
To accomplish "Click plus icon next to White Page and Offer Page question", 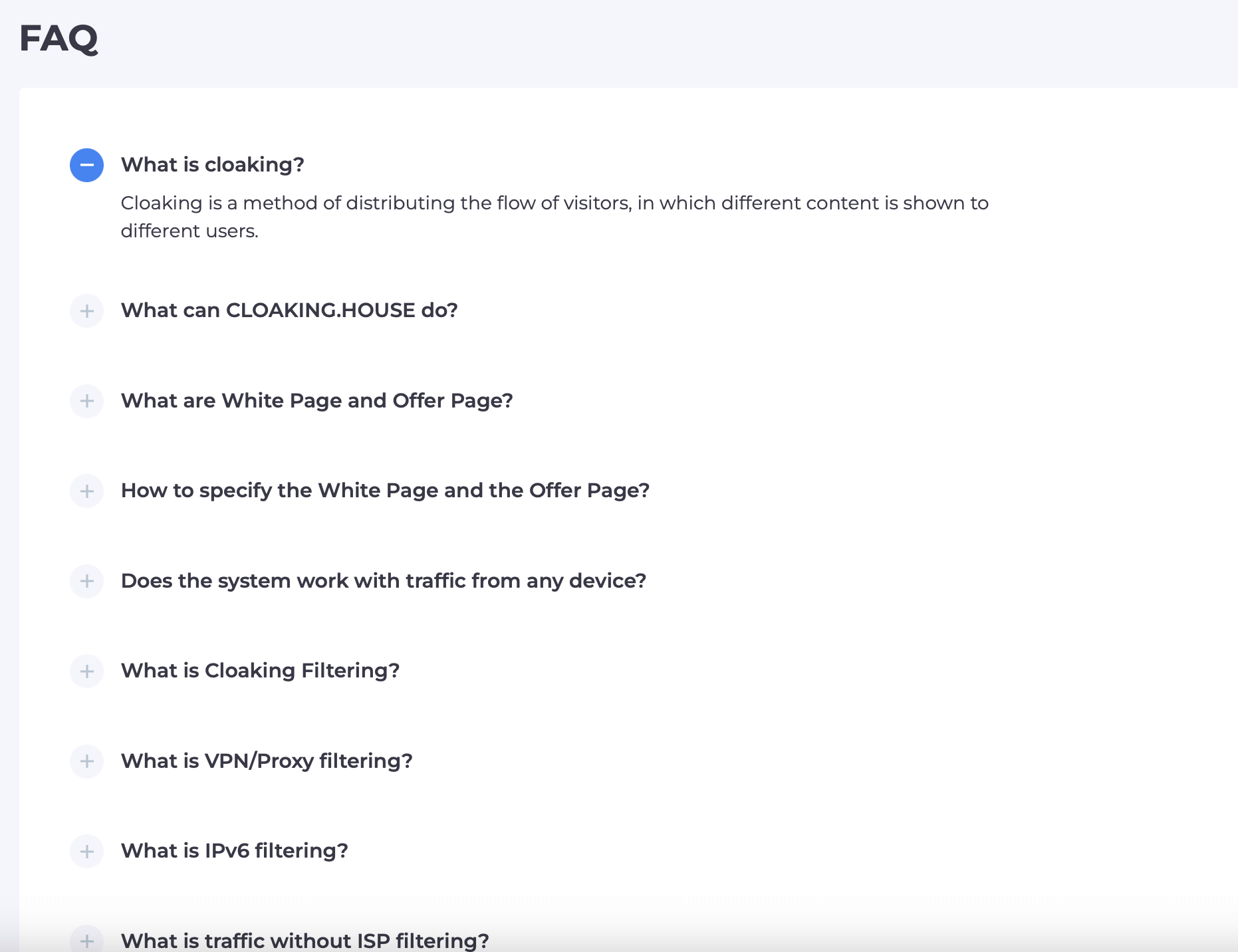I will pos(86,401).
